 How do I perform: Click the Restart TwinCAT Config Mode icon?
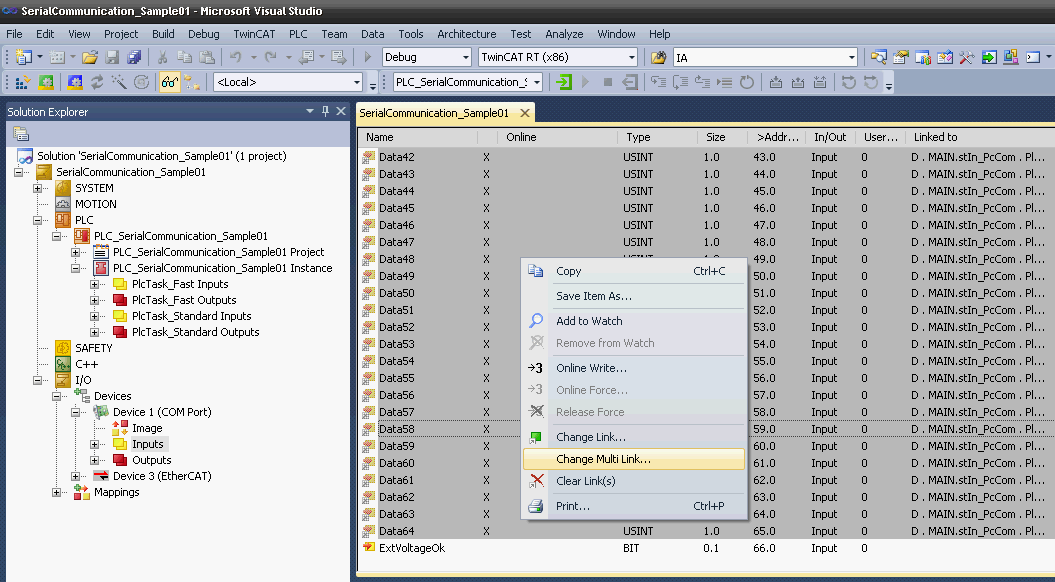coord(75,82)
